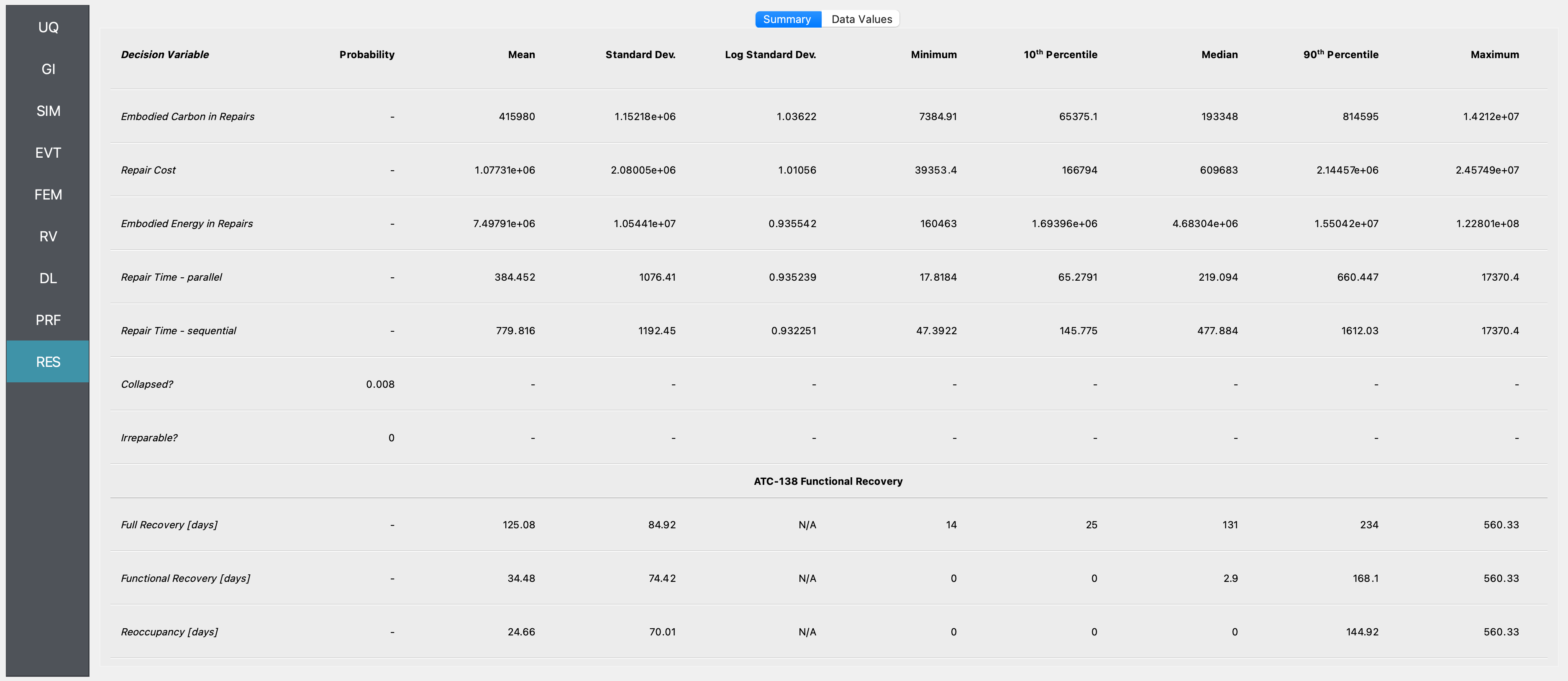Viewport: 1568px width, 681px height.
Task: Open the RV sidebar section
Action: pyautogui.click(x=48, y=236)
